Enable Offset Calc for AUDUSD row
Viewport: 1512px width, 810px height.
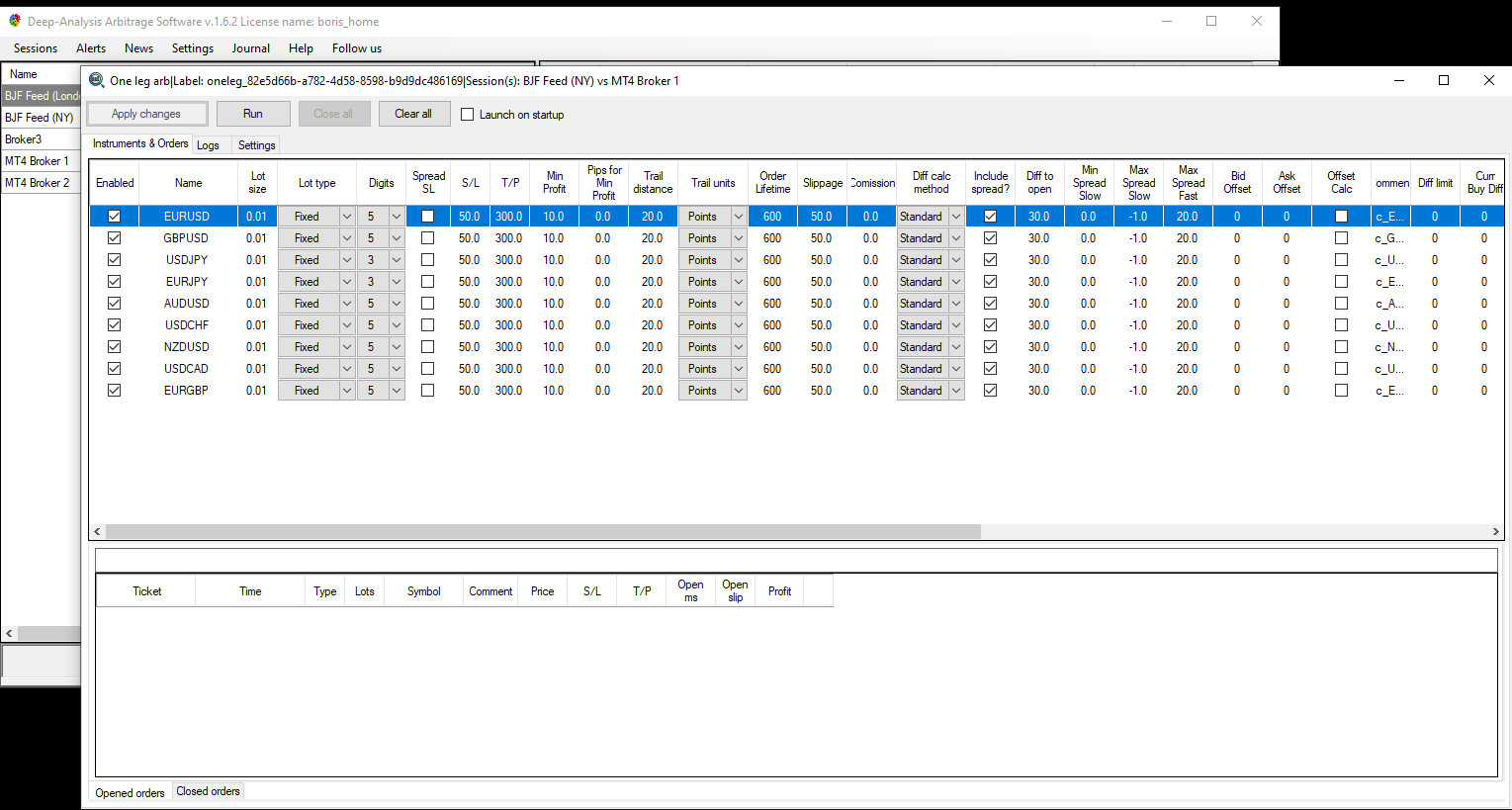click(1341, 303)
